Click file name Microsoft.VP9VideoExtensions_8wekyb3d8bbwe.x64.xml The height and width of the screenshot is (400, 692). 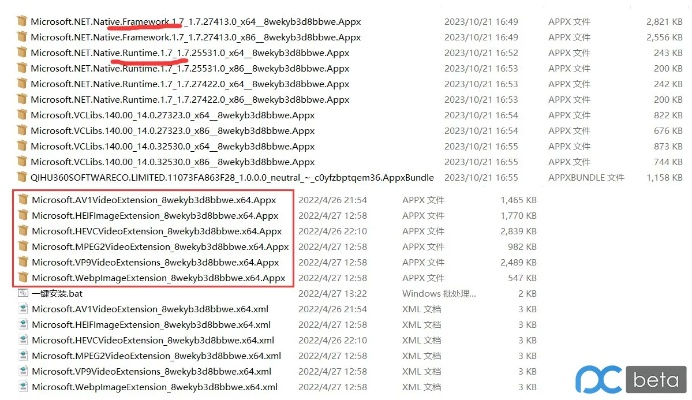[152, 371]
